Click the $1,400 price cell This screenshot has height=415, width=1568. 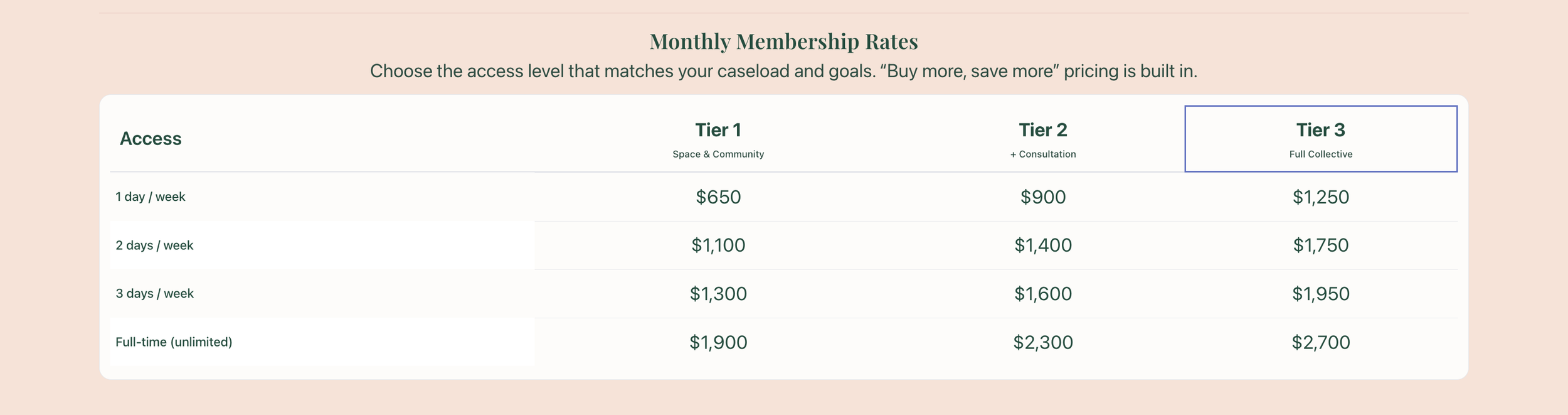tap(1042, 245)
